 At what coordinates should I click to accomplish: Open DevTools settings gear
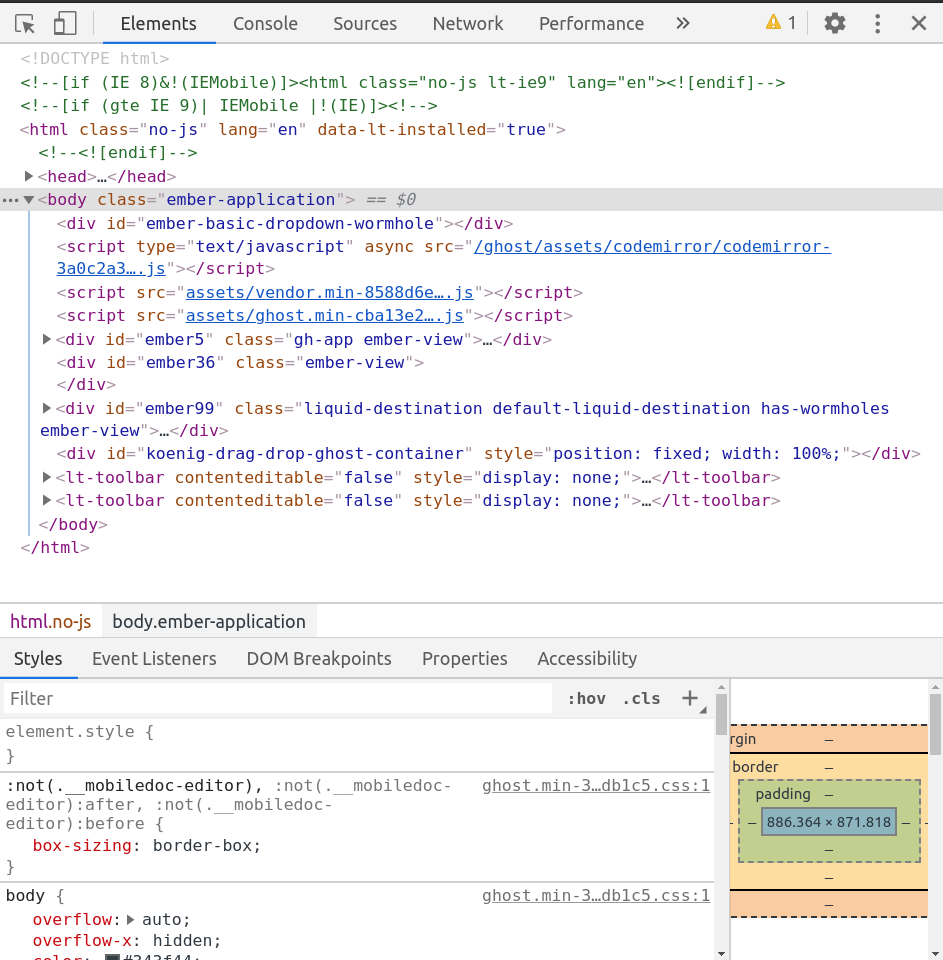835,23
